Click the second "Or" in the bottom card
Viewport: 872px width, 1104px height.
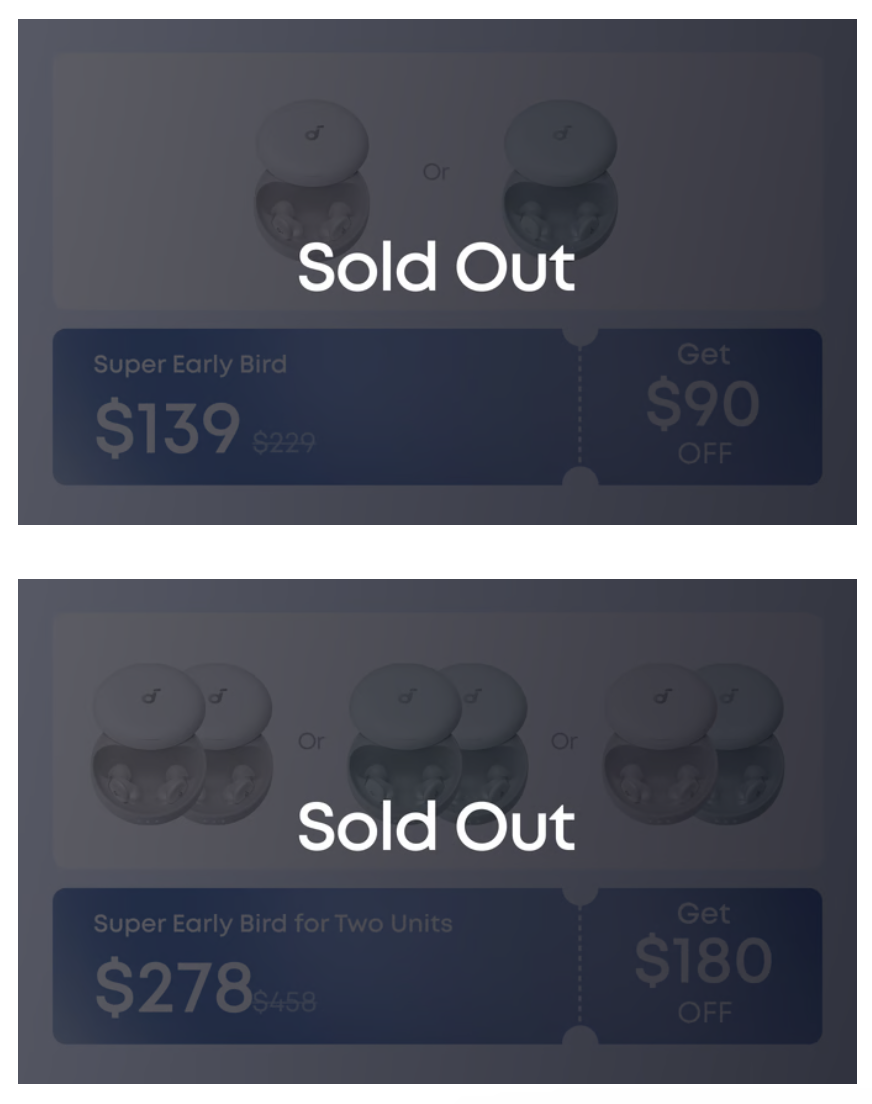565,742
